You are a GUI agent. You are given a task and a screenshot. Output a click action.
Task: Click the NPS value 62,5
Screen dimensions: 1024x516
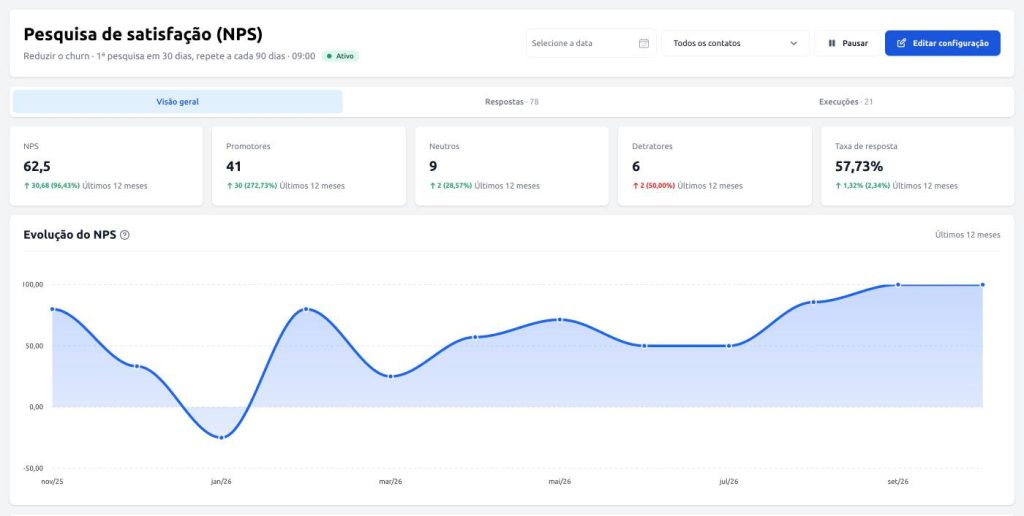(37, 167)
